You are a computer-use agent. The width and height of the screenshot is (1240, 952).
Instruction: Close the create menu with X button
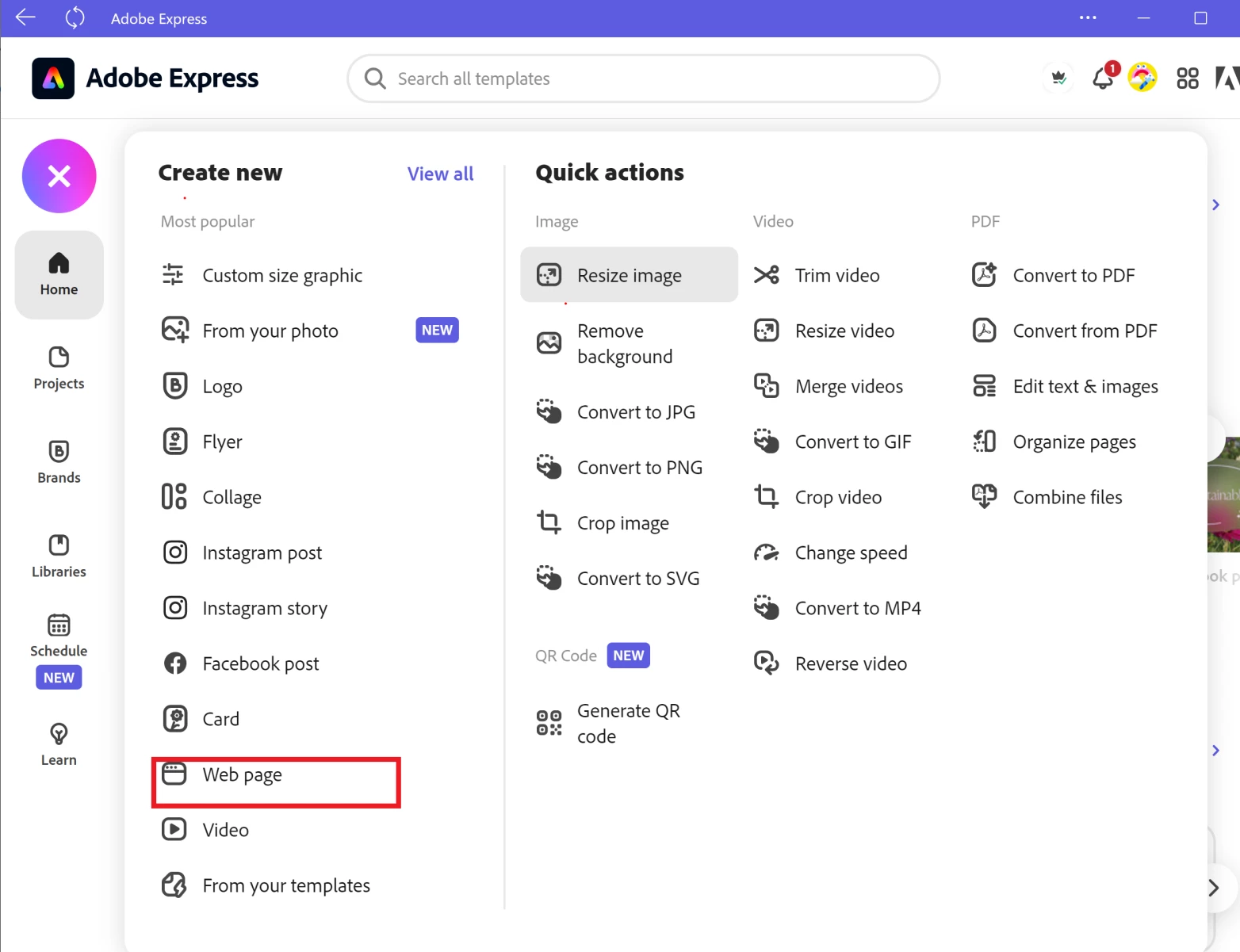[x=59, y=176]
